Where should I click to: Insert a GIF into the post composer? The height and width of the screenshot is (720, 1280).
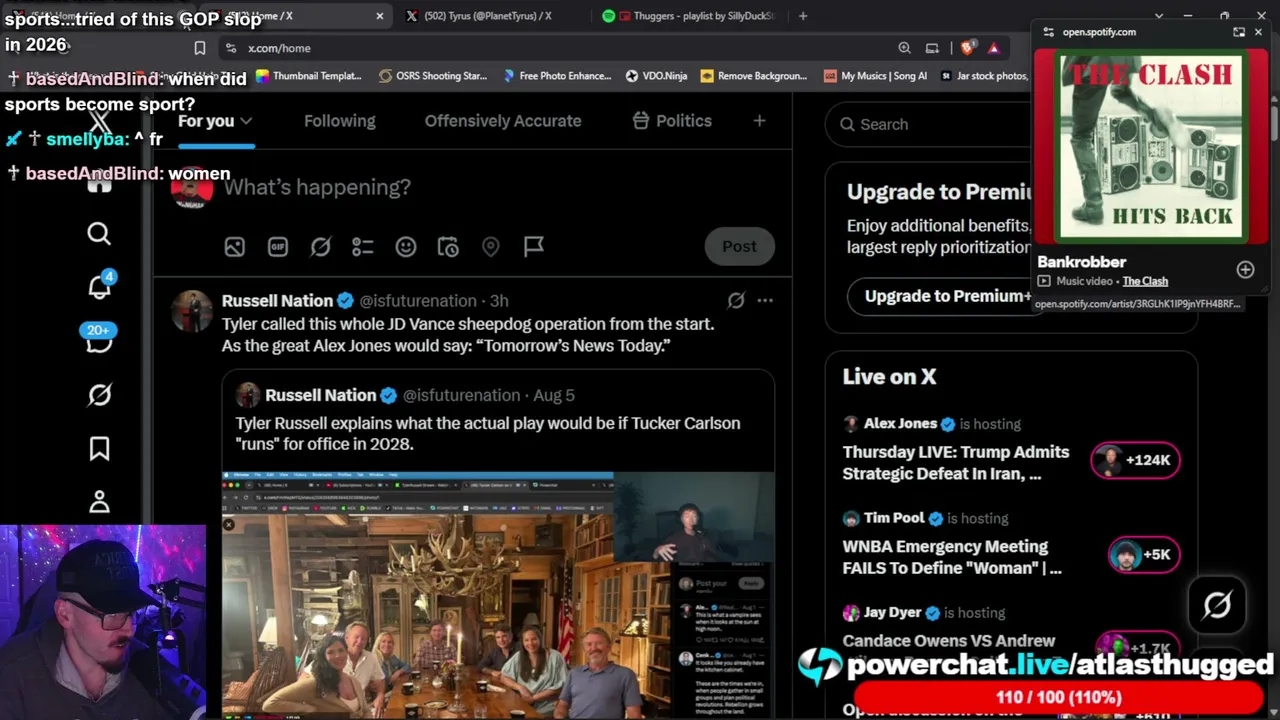coord(278,247)
